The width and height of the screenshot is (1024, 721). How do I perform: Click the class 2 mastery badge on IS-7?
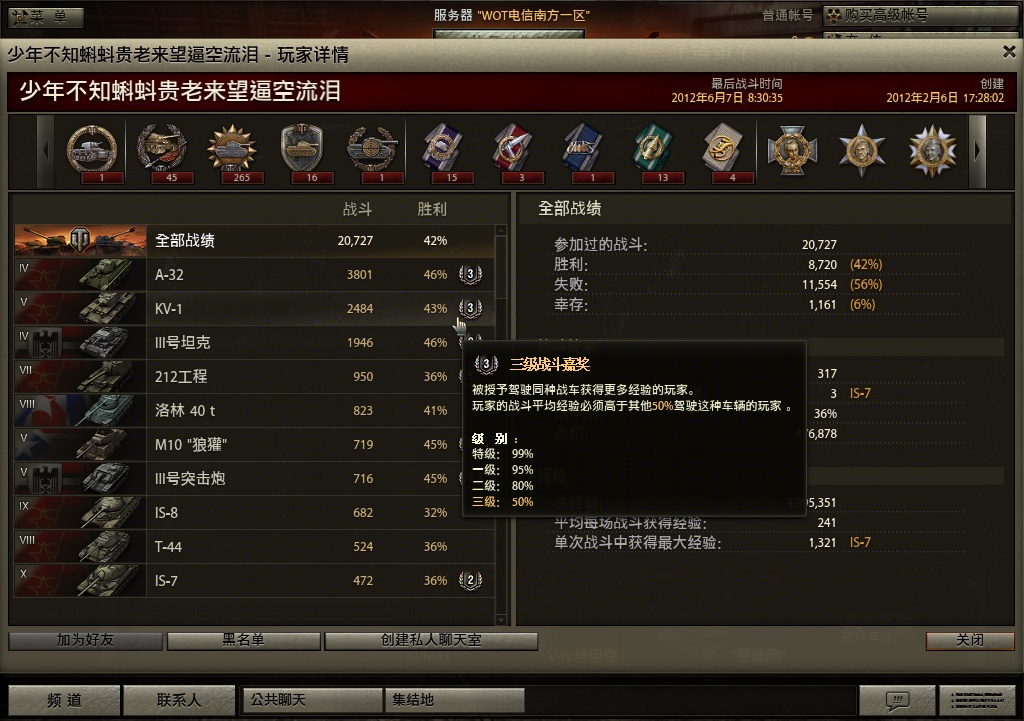tap(470, 580)
